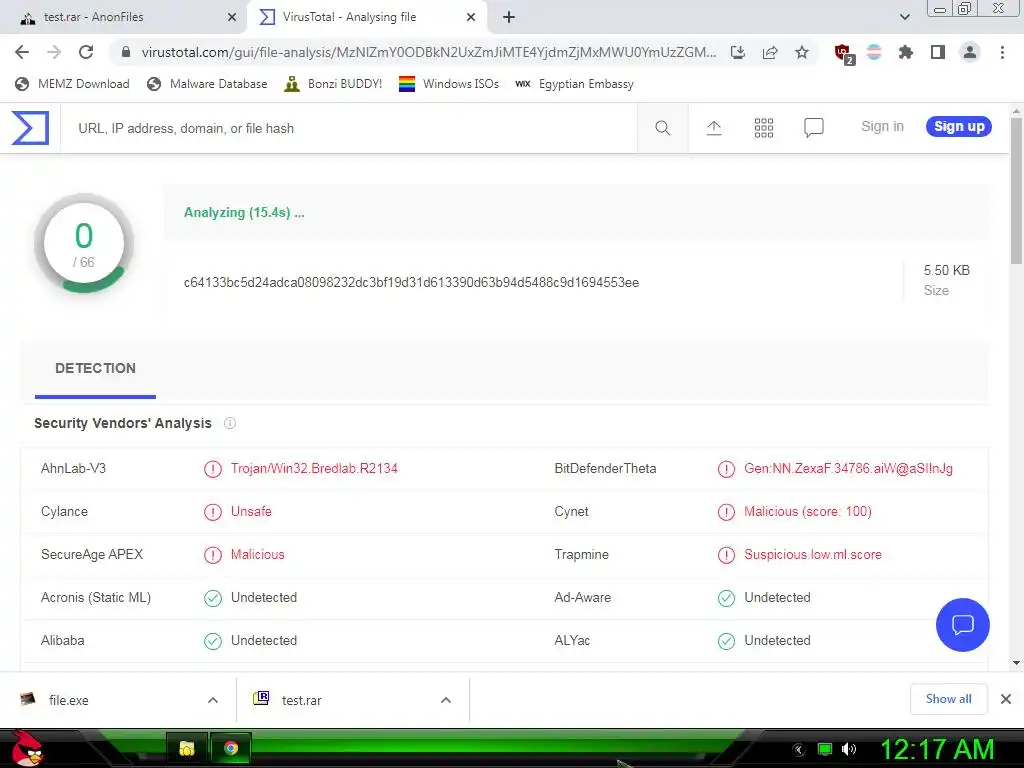Viewport: 1024px width, 768px height.
Task: Toggle the browser side panel icon
Action: pyautogui.click(x=938, y=52)
